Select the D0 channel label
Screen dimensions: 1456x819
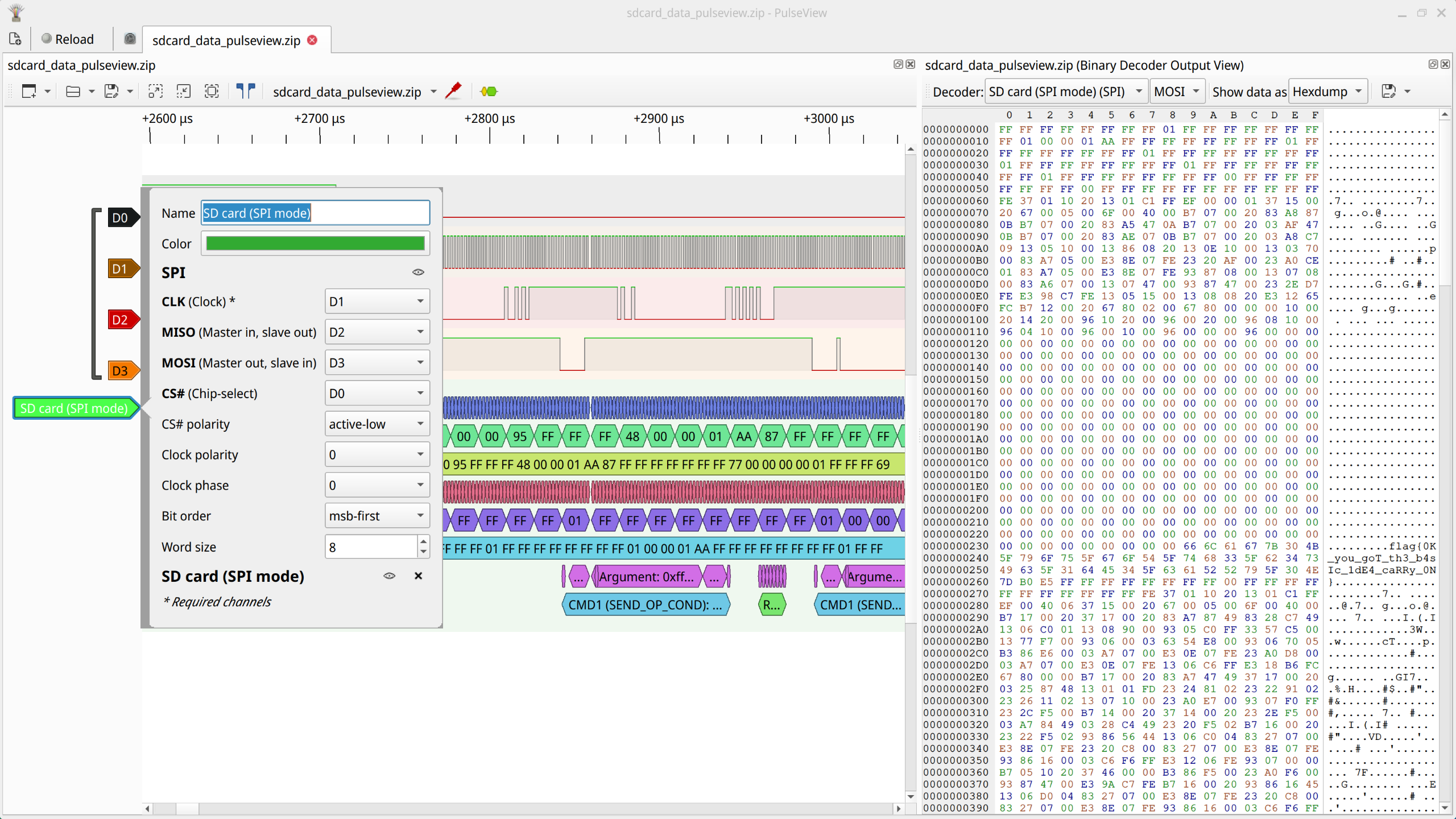123,218
